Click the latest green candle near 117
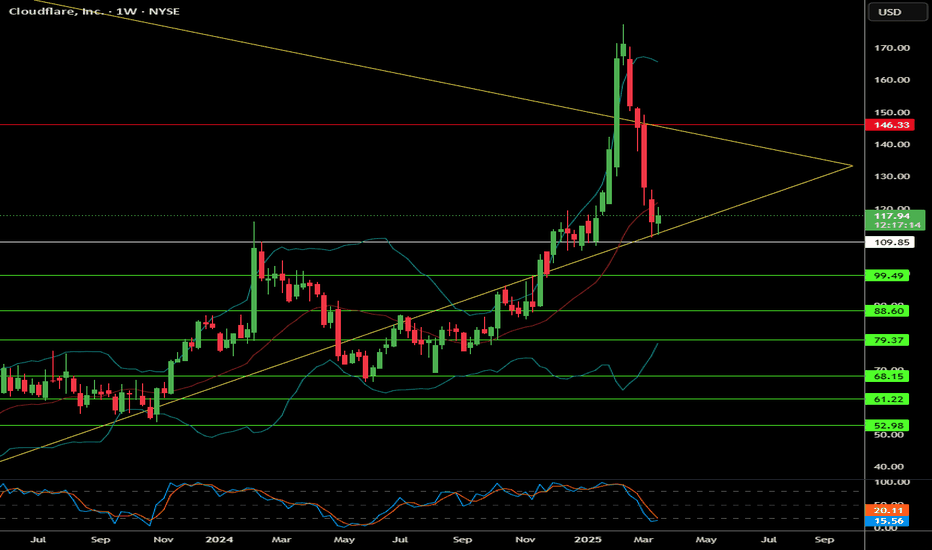Viewport: 932px width, 550px height. [x=659, y=219]
